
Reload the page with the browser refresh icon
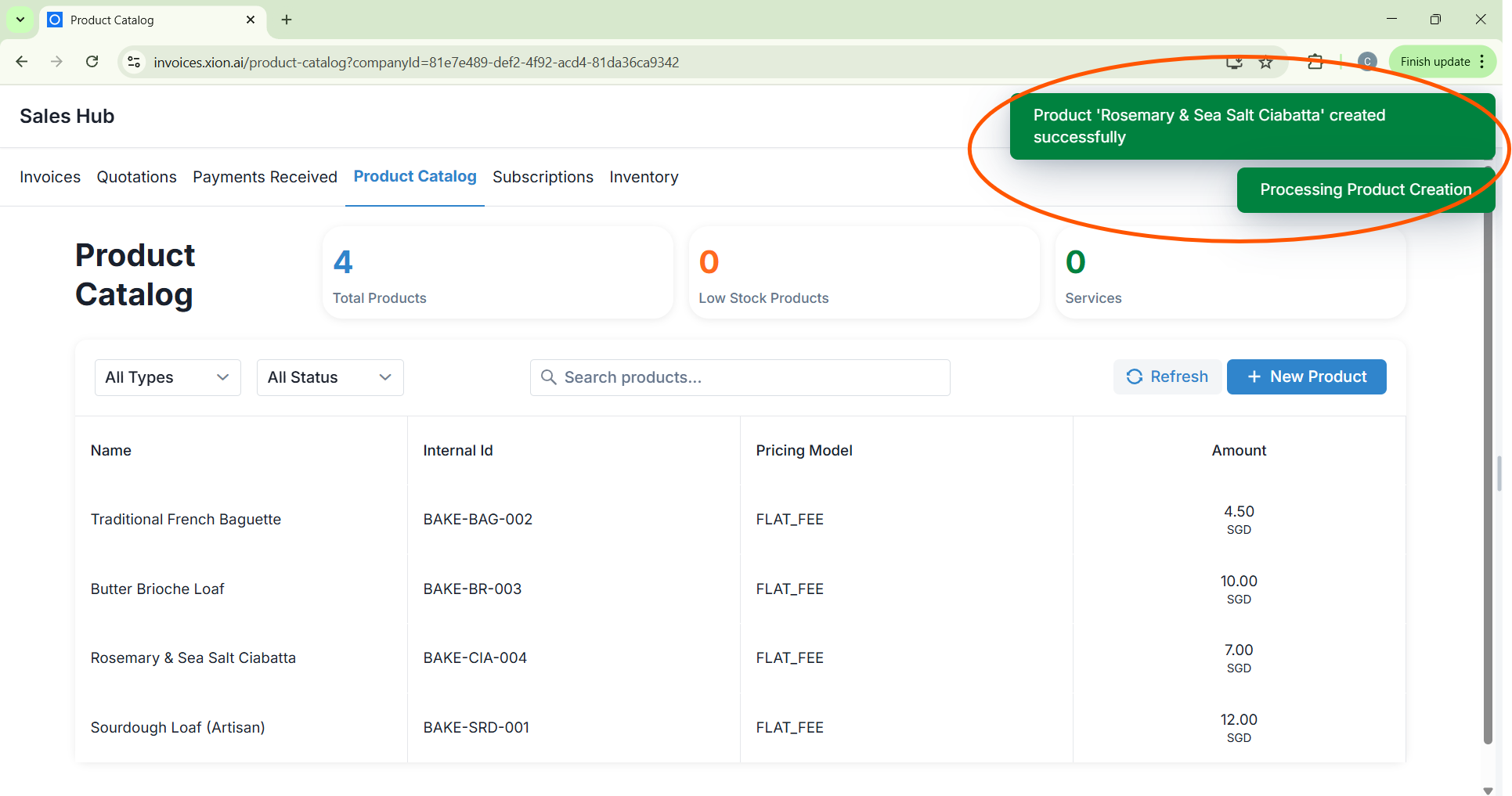pyautogui.click(x=92, y=62)
